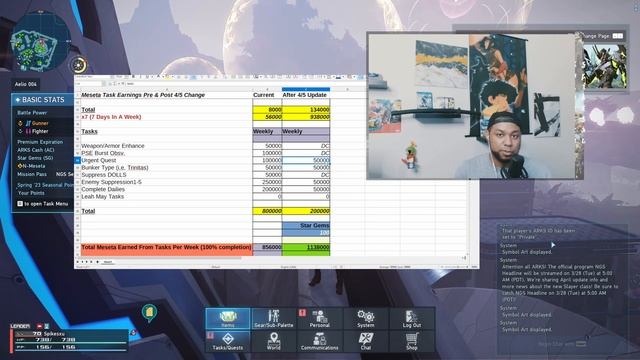Viewport: 640px width, 360px height.
Task: Select the yellow cell containing 134000
Action: (x=306, y=109)
